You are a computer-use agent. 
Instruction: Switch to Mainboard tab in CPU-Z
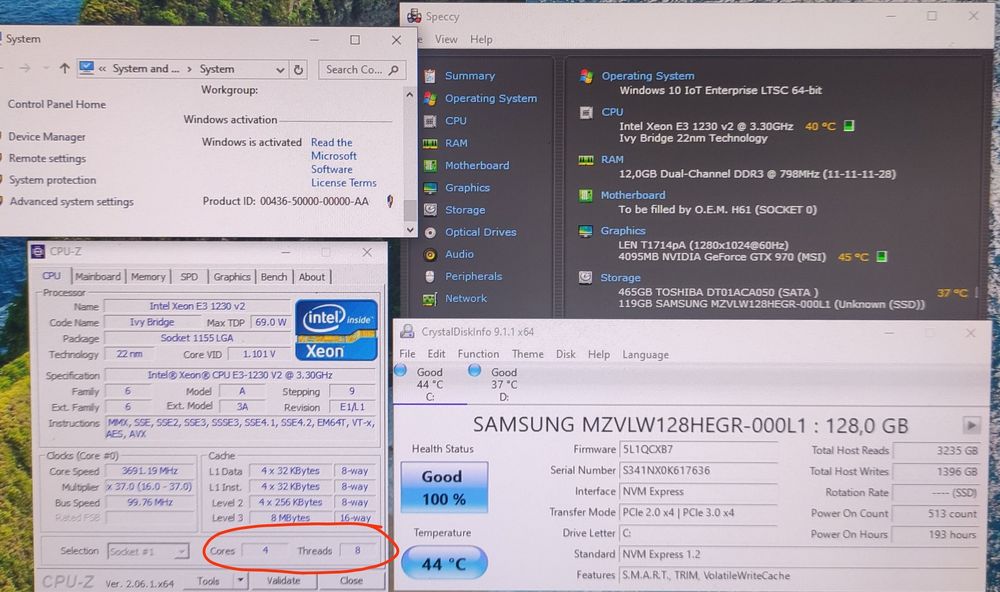pyautogui.click(x=98, y=277)
